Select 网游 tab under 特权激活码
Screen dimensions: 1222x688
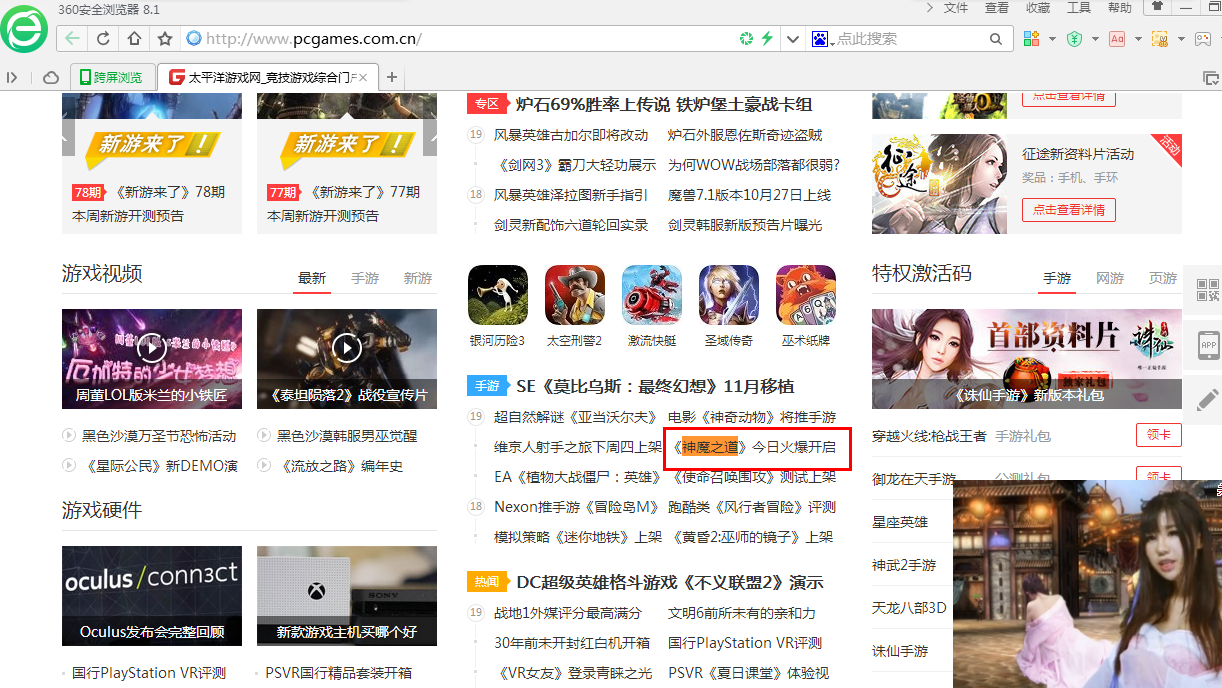click(x=1110, y=278)
